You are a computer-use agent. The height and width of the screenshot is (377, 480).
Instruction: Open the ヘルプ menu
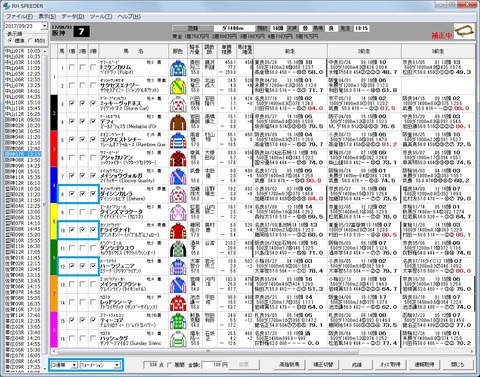coord(129,16)
